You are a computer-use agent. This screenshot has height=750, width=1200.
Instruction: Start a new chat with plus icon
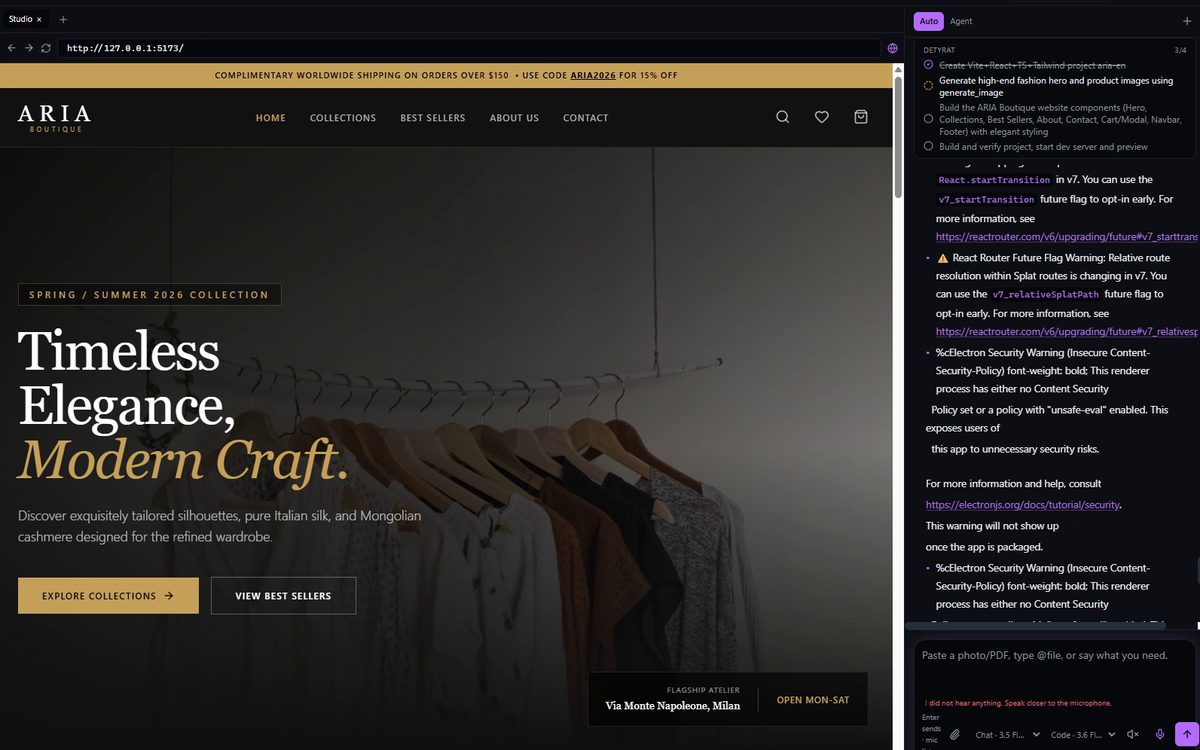click(1187, 21)
